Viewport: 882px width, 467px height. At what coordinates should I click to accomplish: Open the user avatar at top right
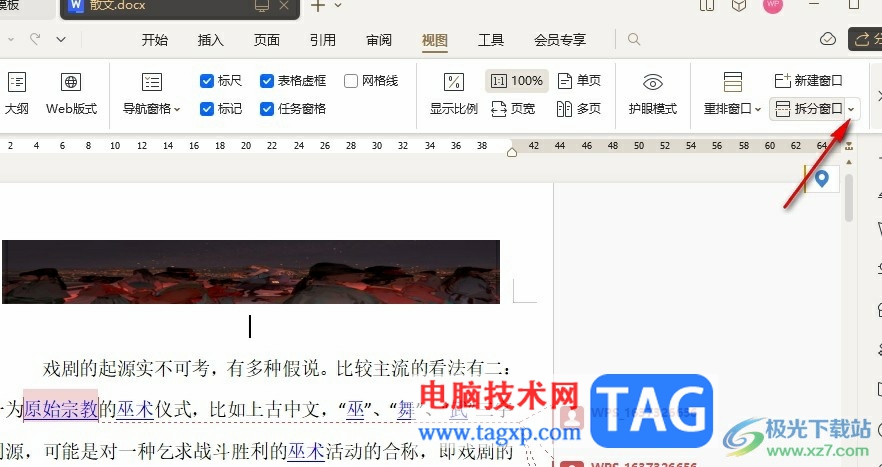[772, 5]
